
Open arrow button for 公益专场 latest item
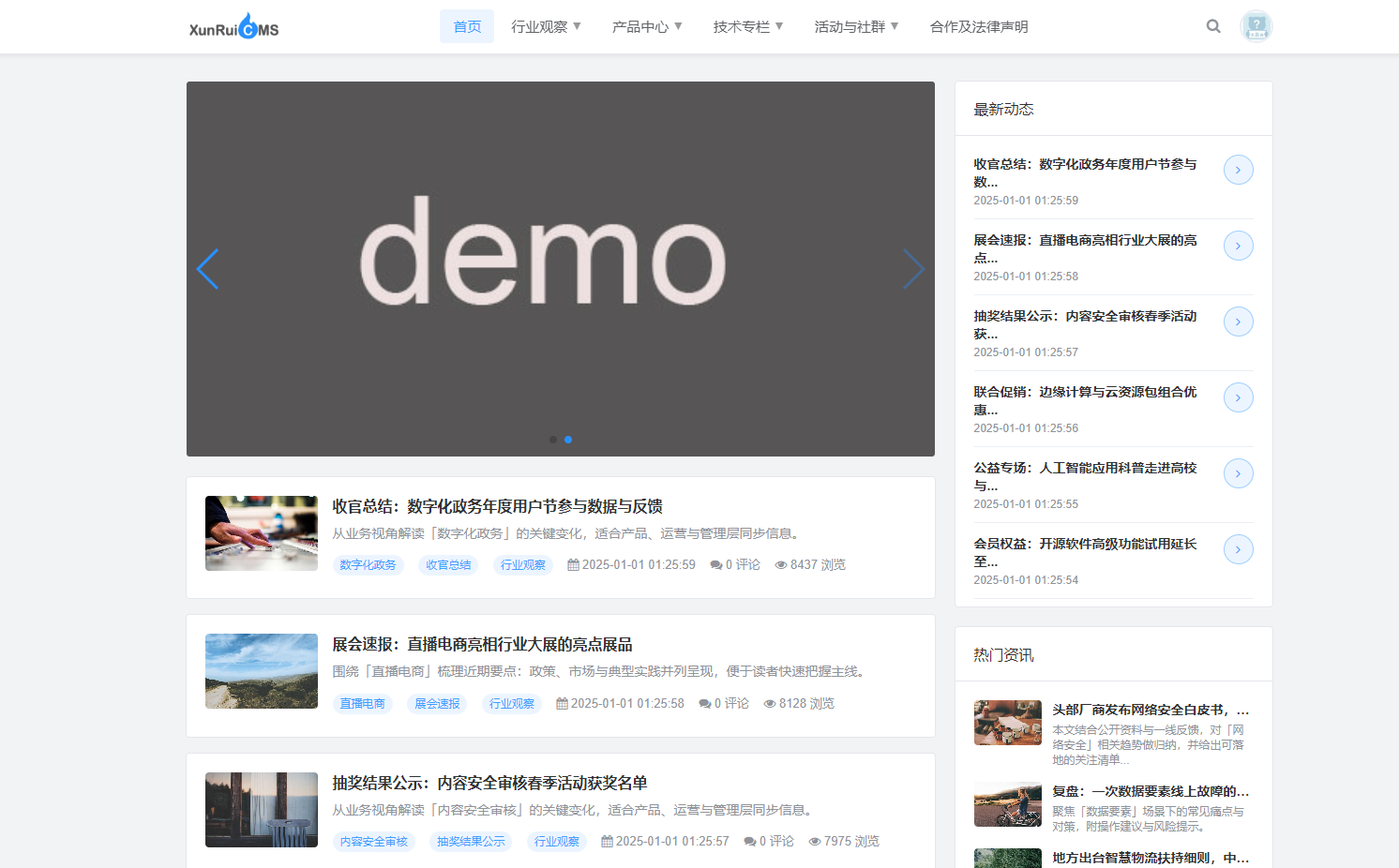pos(1239,473)
